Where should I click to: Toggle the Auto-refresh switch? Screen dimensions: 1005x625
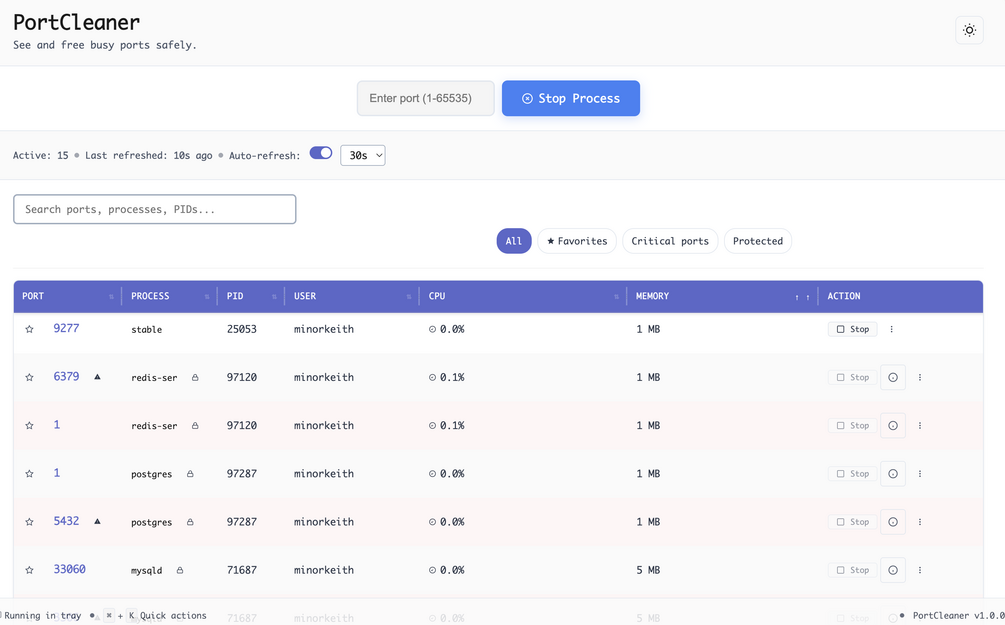321,153
